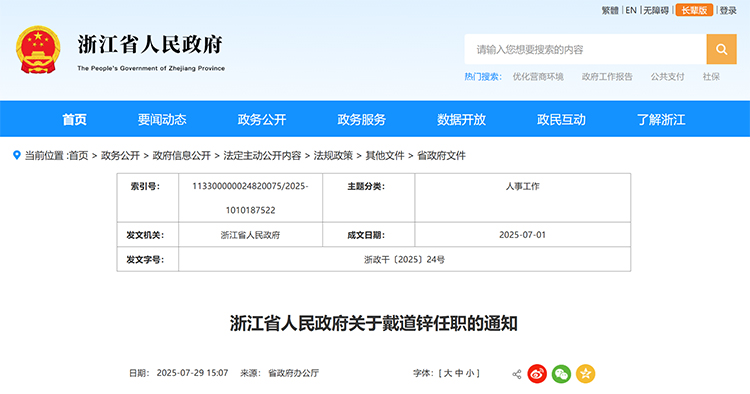
Task: Open the 政务公开 navigation menu
Action: pyautogui.click(x=262, y=119)
